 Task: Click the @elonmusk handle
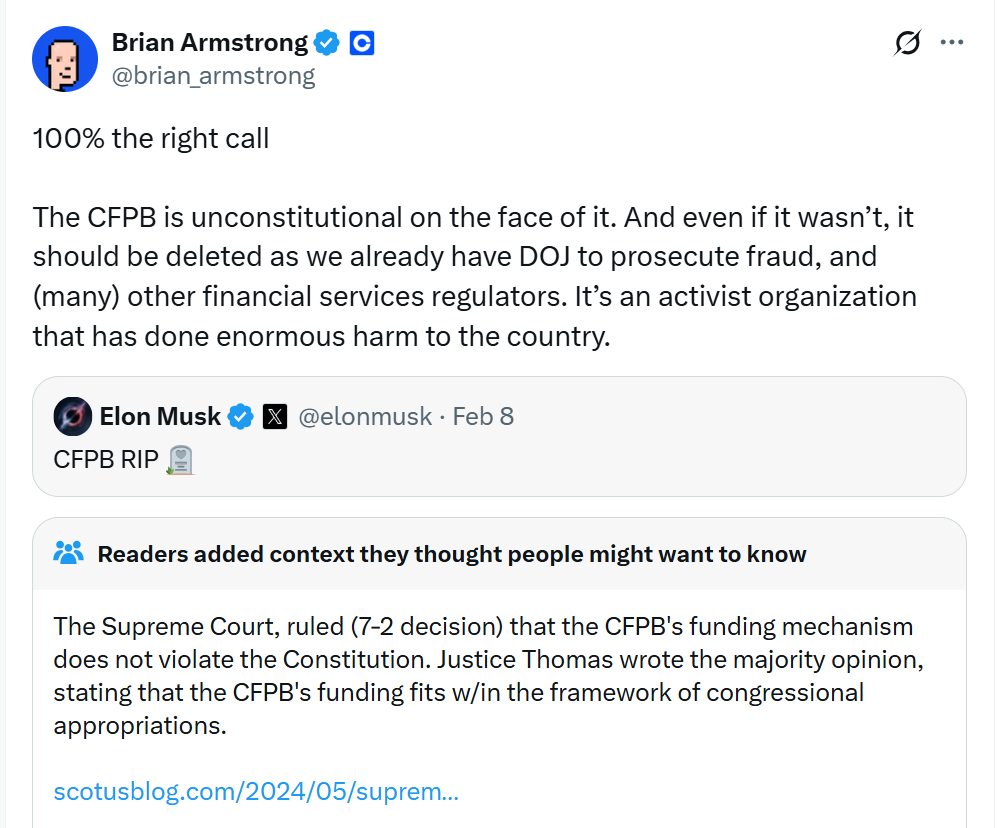[x=365, y=416]
